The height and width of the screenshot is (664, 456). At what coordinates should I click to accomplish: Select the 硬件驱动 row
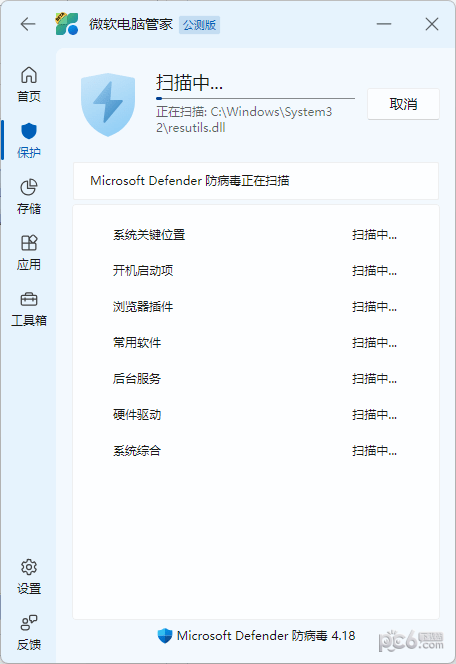[256, 415]
